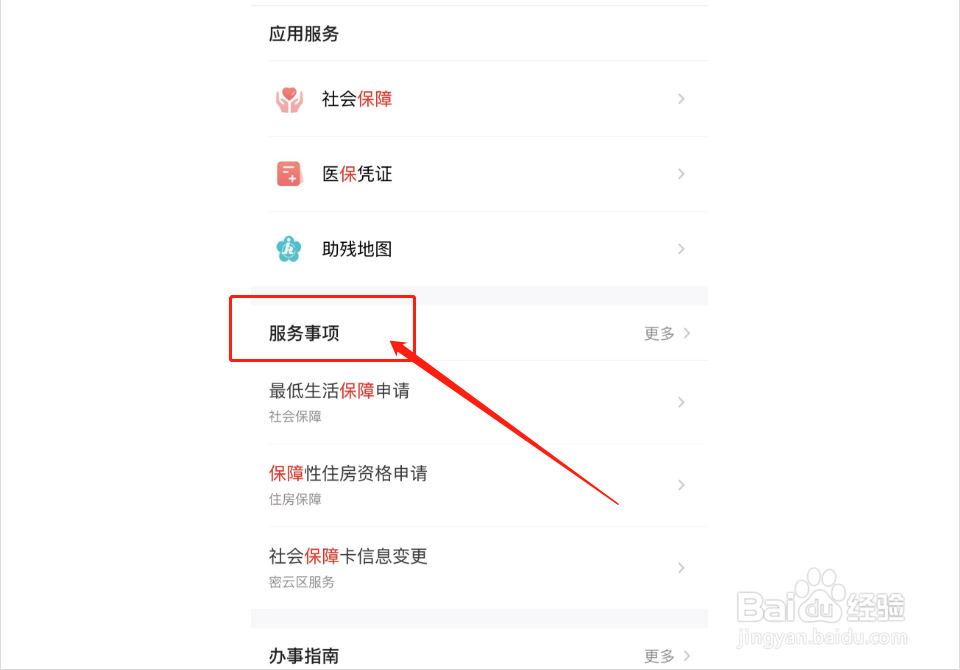The width and height of the screenshot is (960, 670).
Task: Select the 办事指南 section heading
Action: click(x=304, y=656)
